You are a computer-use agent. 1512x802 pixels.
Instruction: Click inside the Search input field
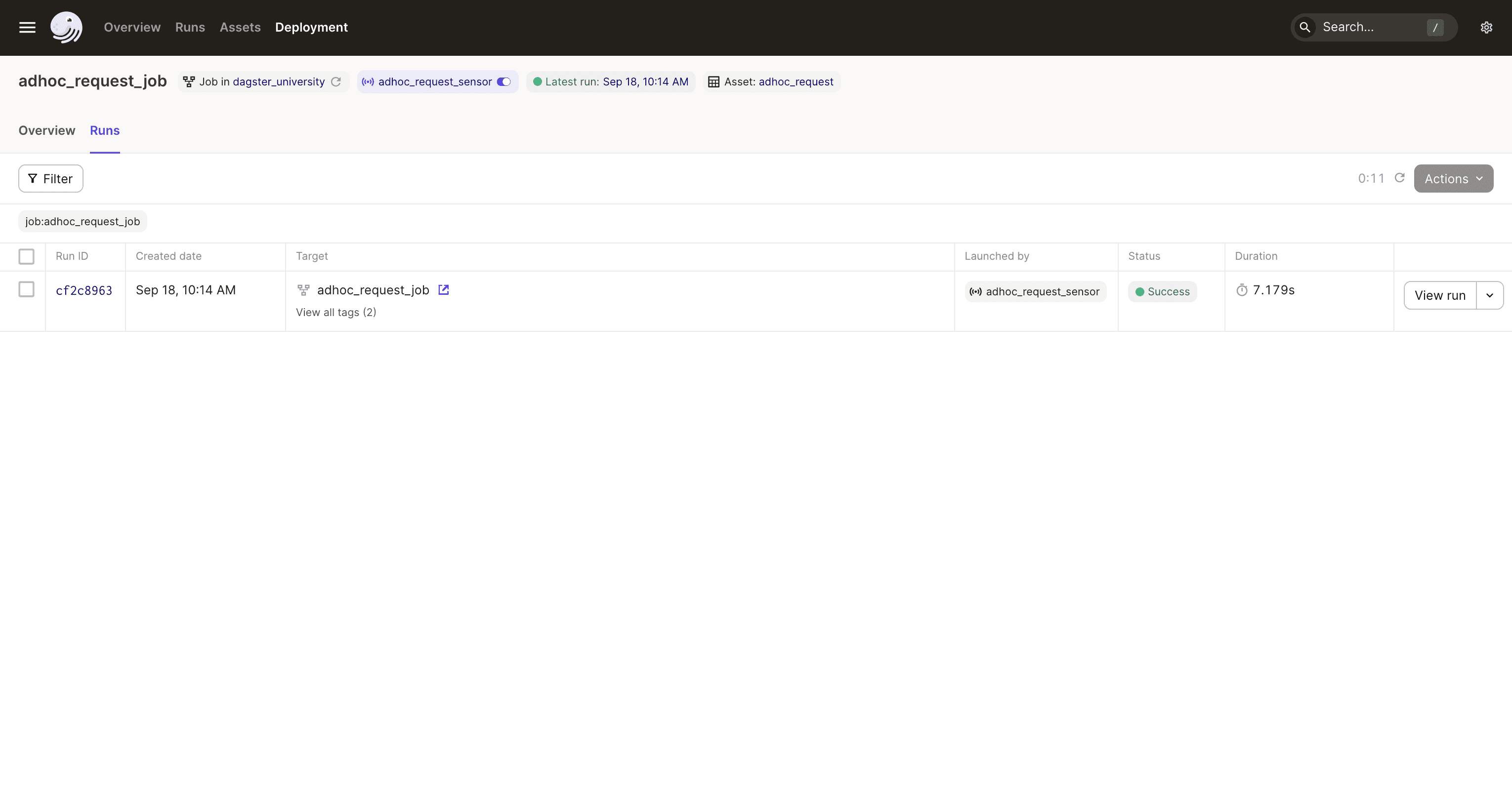1368,27
